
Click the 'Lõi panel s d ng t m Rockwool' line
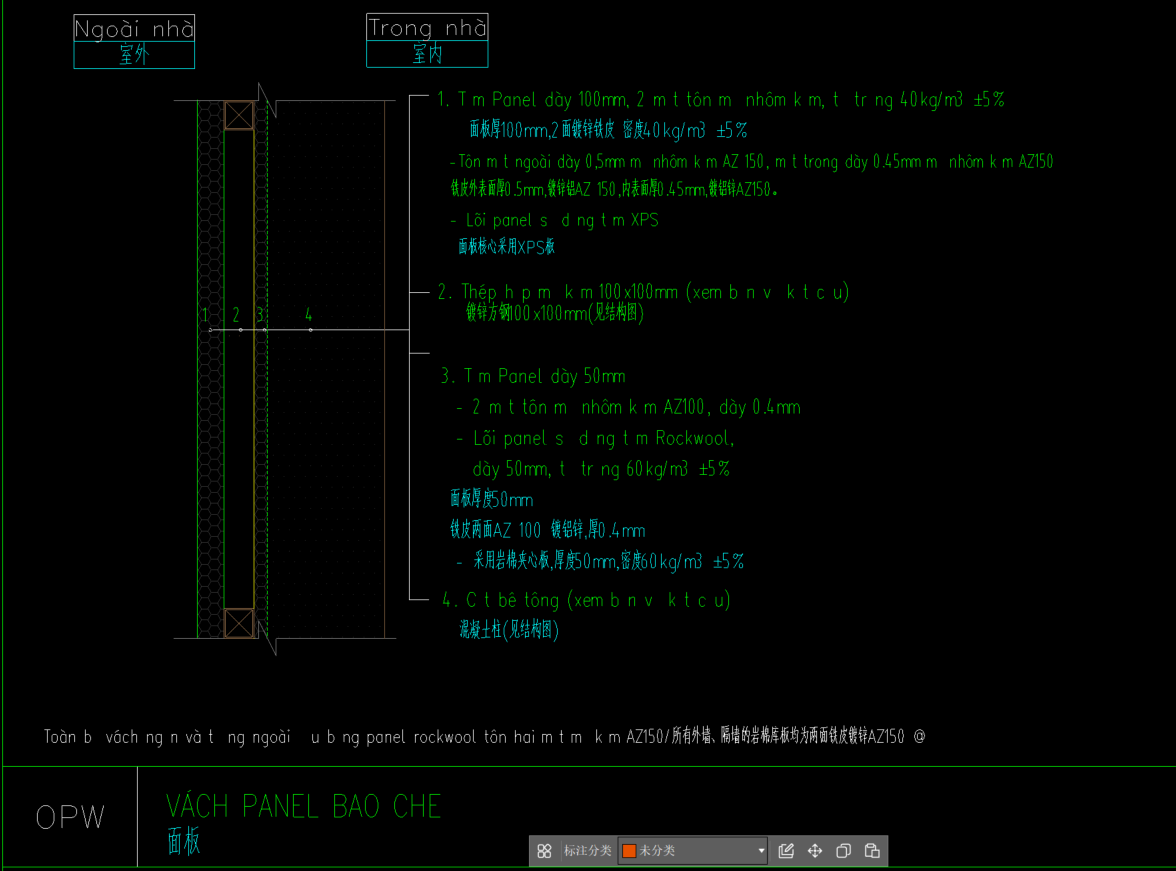(x=596, y=438)
